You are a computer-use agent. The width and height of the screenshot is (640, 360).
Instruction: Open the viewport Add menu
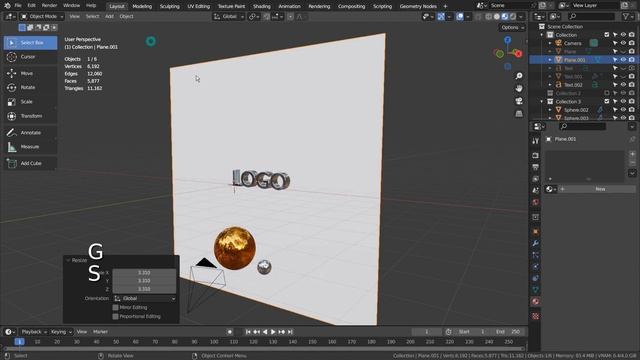click(109, 16)
